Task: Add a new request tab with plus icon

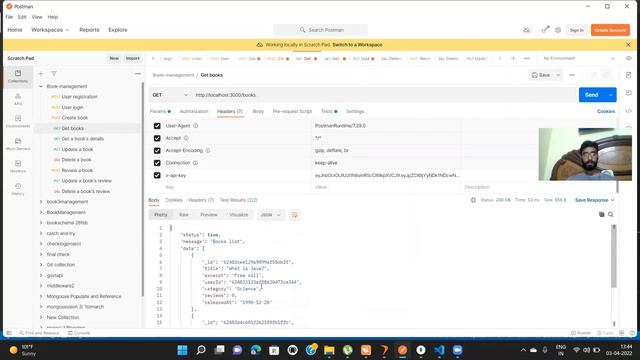Action: pyautogui.click(x=513, y=58)
